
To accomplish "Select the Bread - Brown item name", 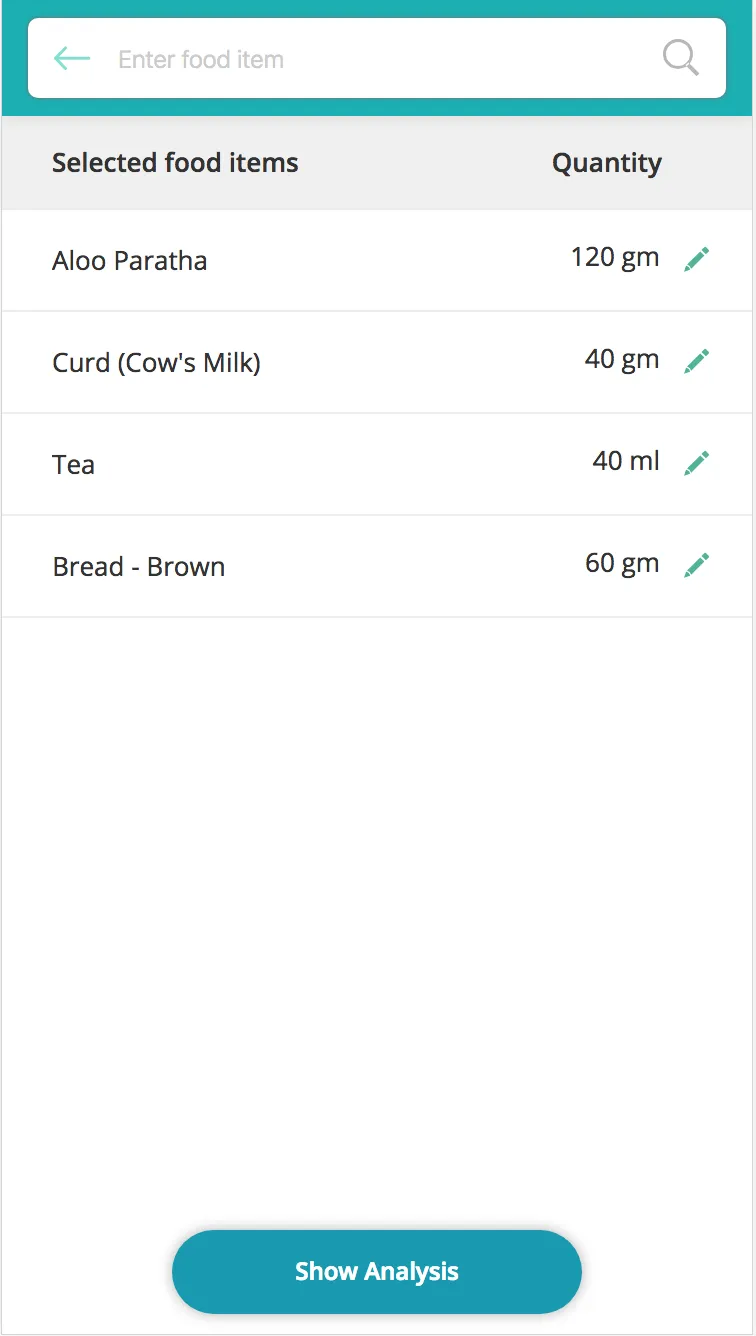I will [139, 567].
